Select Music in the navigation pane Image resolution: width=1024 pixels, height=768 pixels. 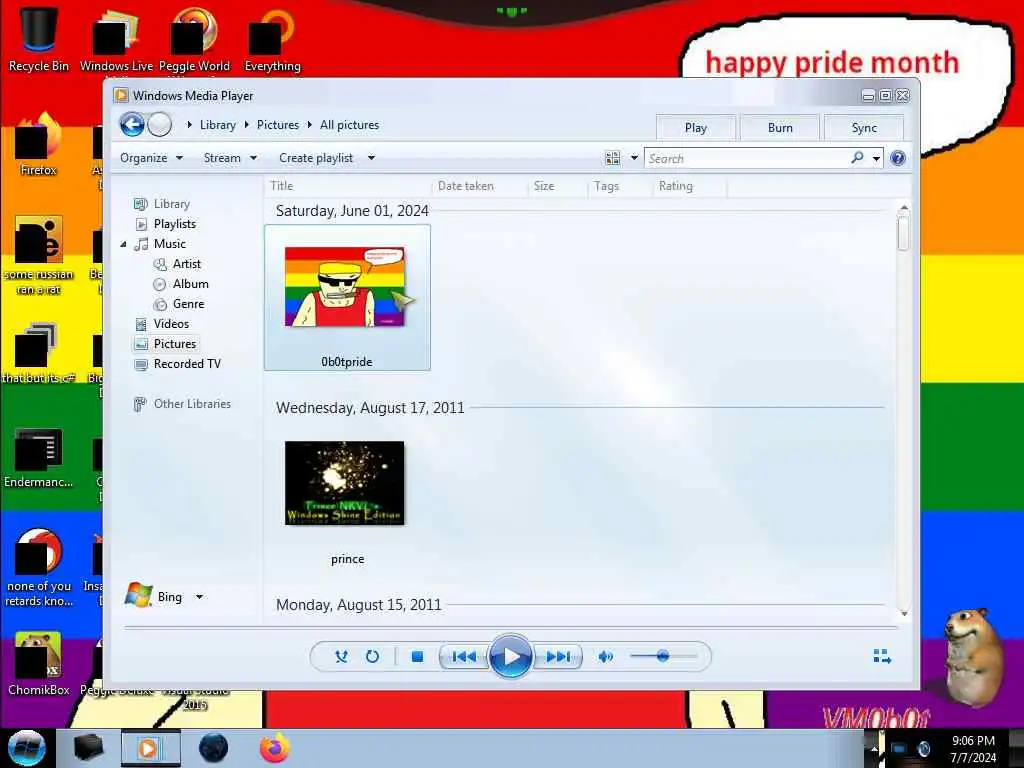pos(170,244)
